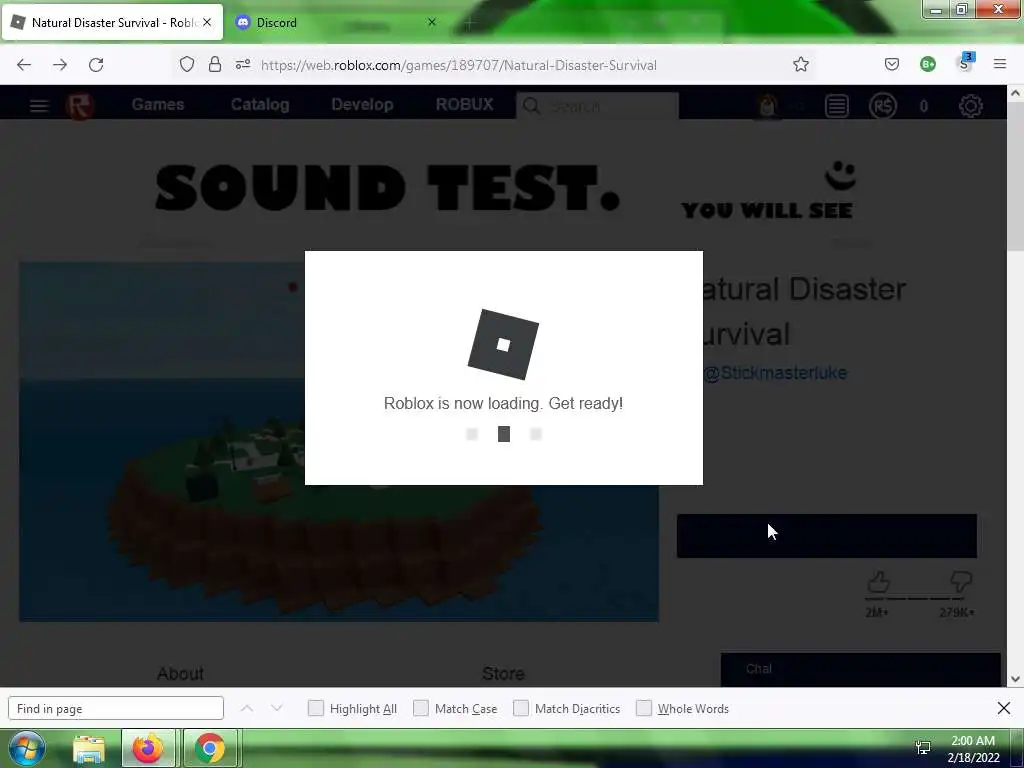Screen dimensions: 1024x768
Task: Save page to Pocket icon
Action: [x=891, y=64]
